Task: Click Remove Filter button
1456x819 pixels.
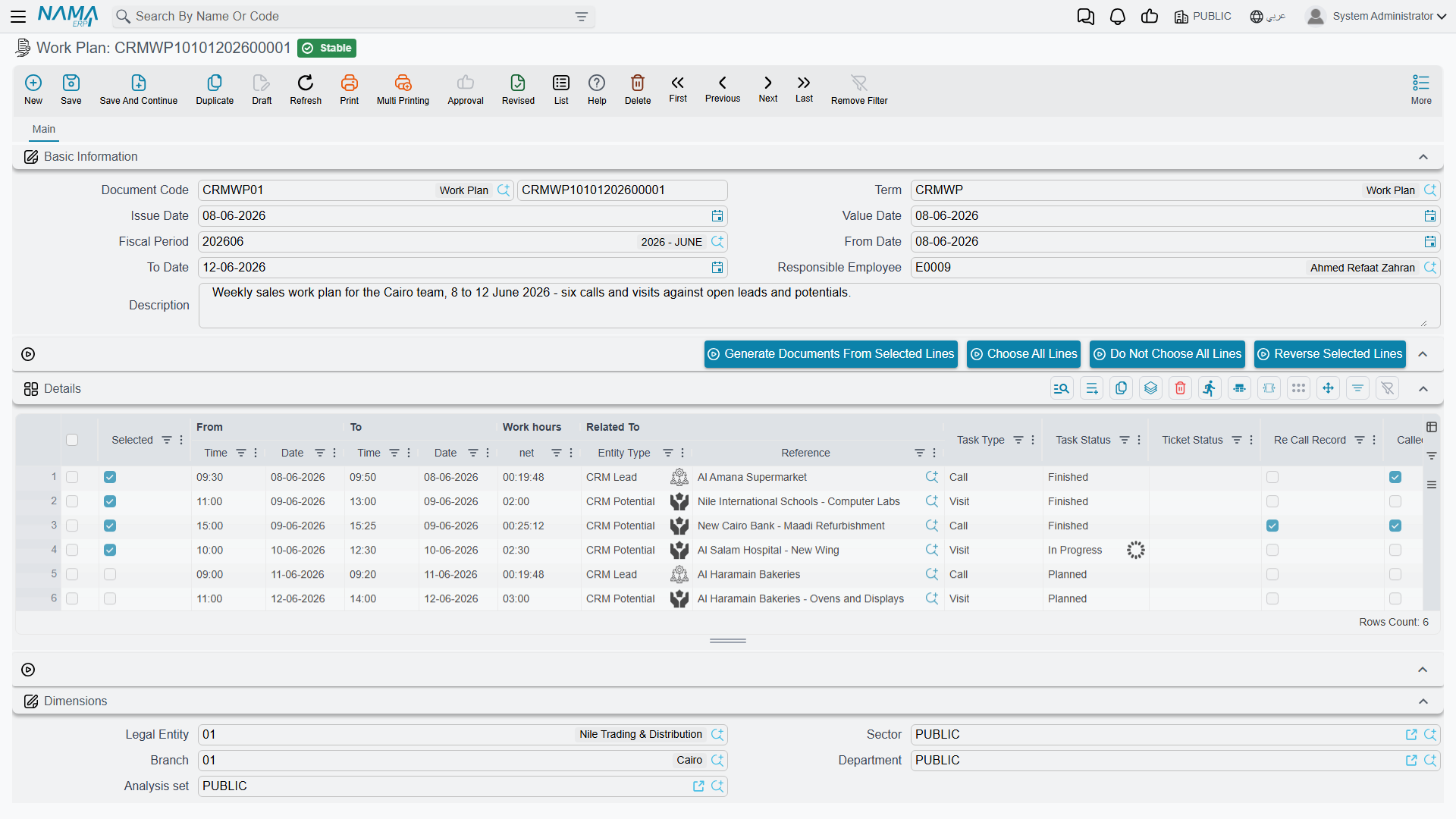Action: (859, 89)
